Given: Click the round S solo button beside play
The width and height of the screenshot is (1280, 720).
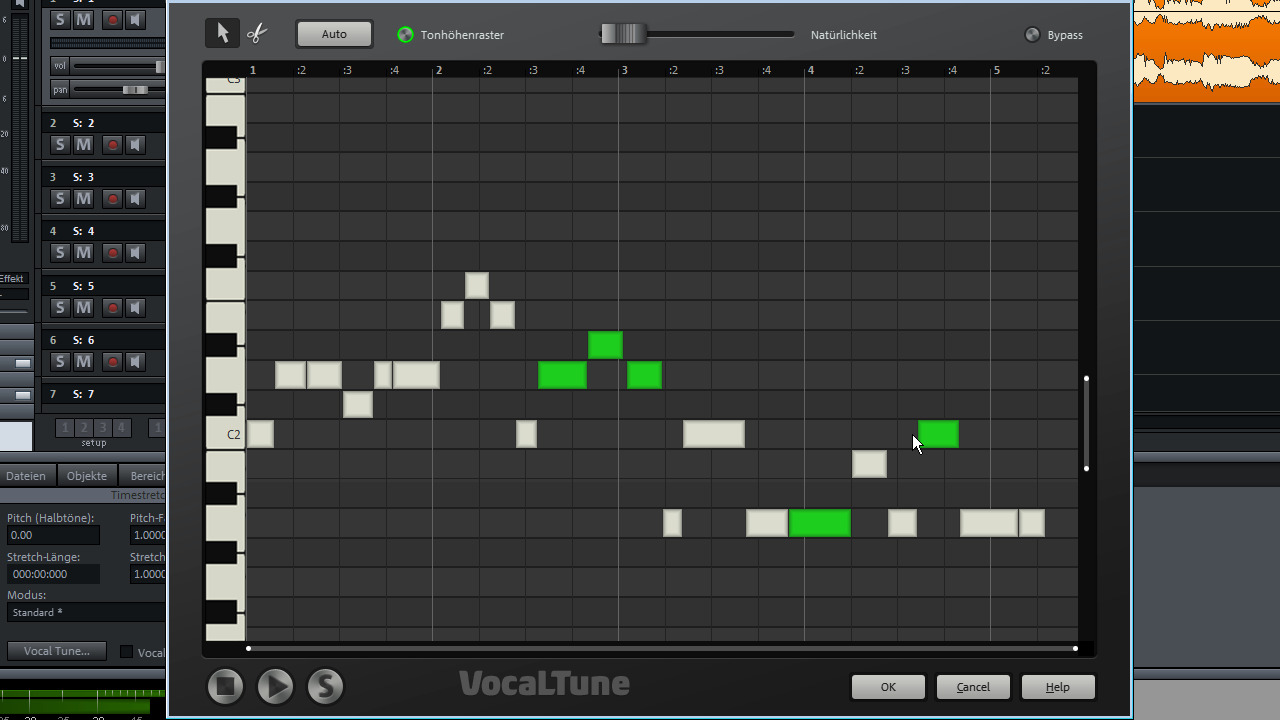Looking at the screenshot, I should pos(325,686).
